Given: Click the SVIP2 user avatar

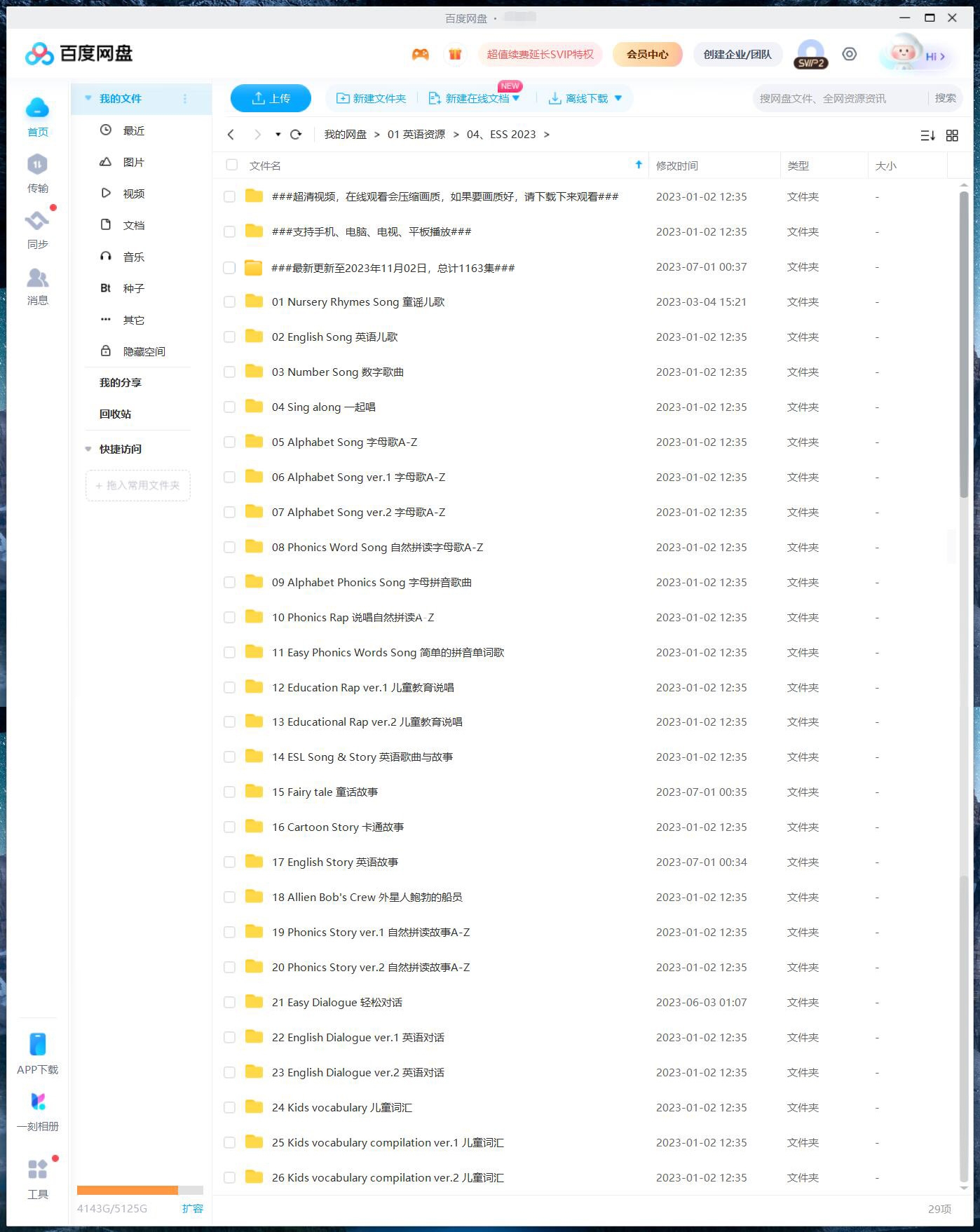Looking at the screenshot, I should point(811,53).
